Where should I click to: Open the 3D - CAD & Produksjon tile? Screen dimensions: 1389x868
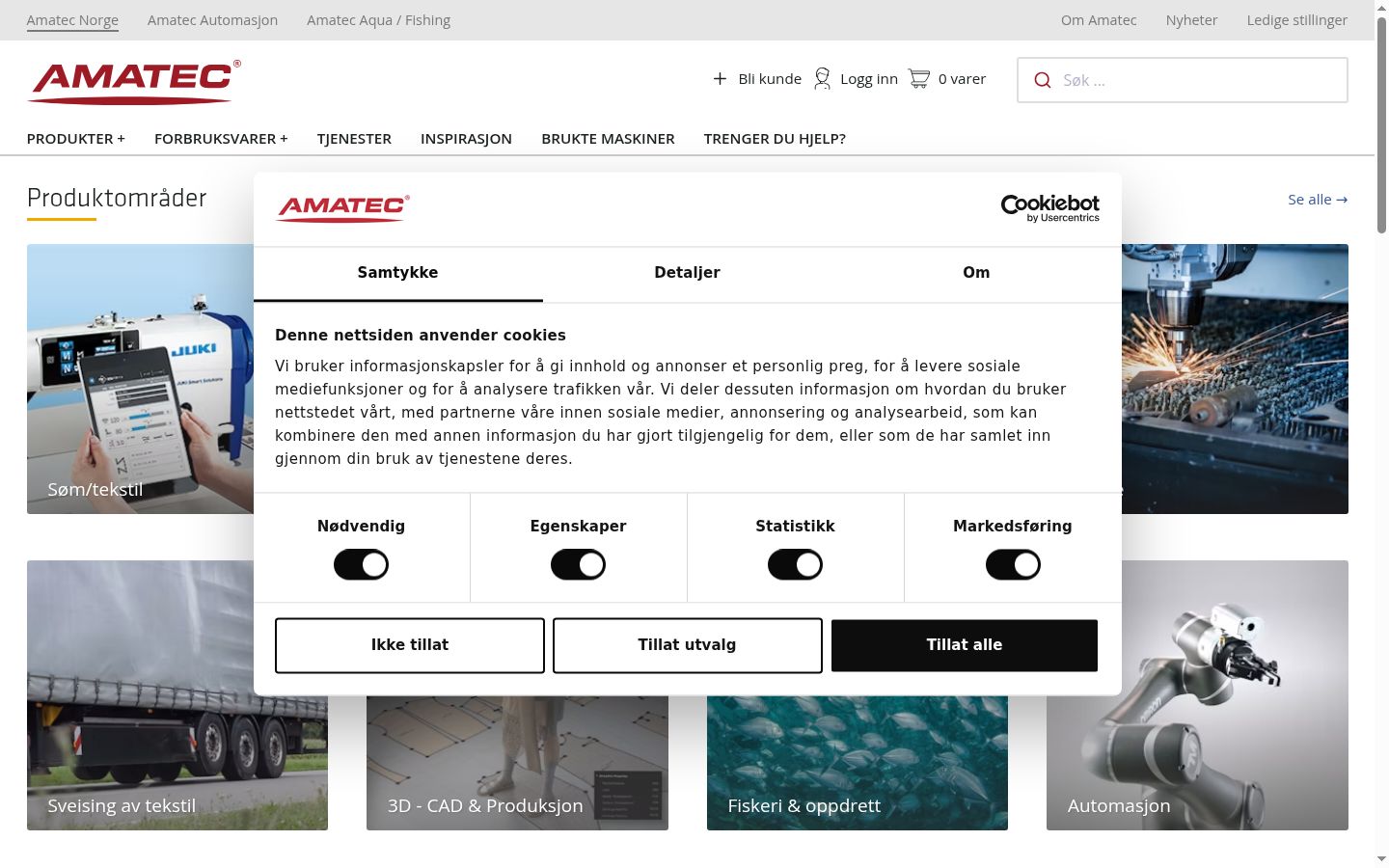pyautogui.click(x=517, y=762)
